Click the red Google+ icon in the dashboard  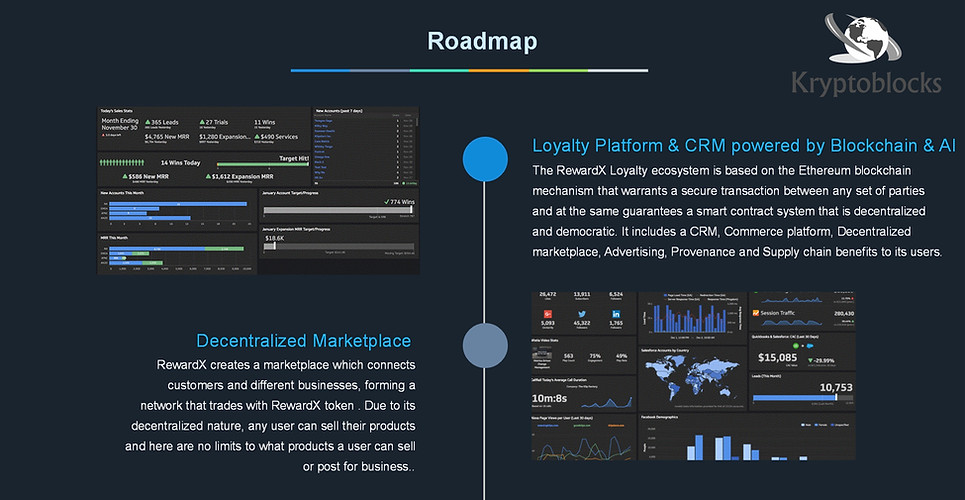click(548, 314)
